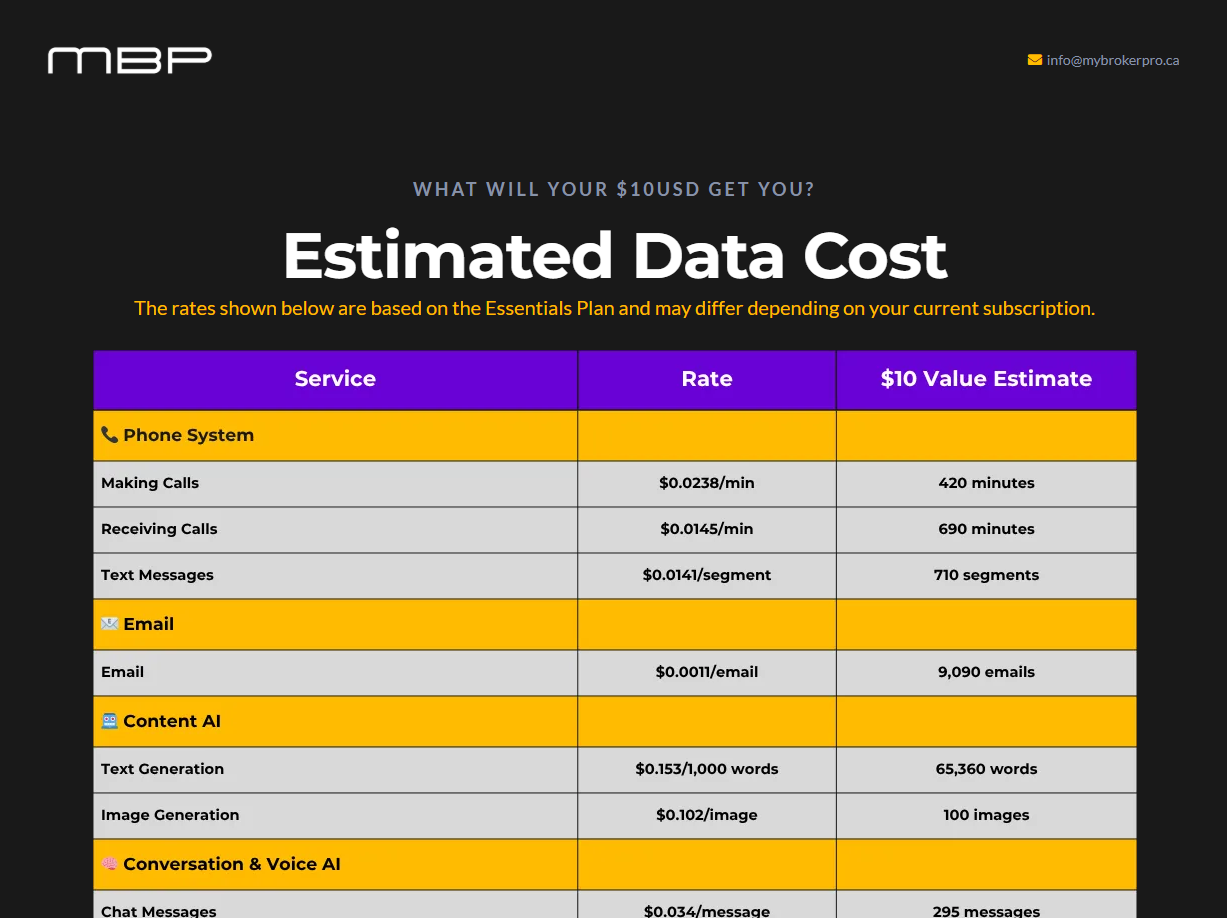Click the brain emoji beside Conversation & Voice AI
This screenshot has height=918, width=1227.
pyautogui.click(x=109, y=864)
